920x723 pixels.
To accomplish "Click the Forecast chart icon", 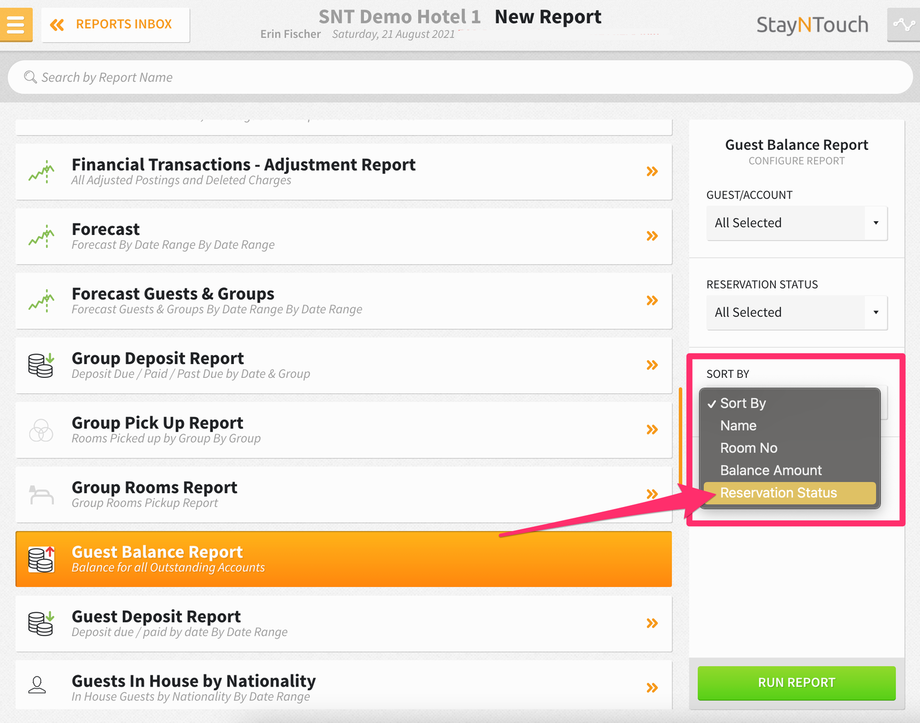I will click(x=41, y=236).
